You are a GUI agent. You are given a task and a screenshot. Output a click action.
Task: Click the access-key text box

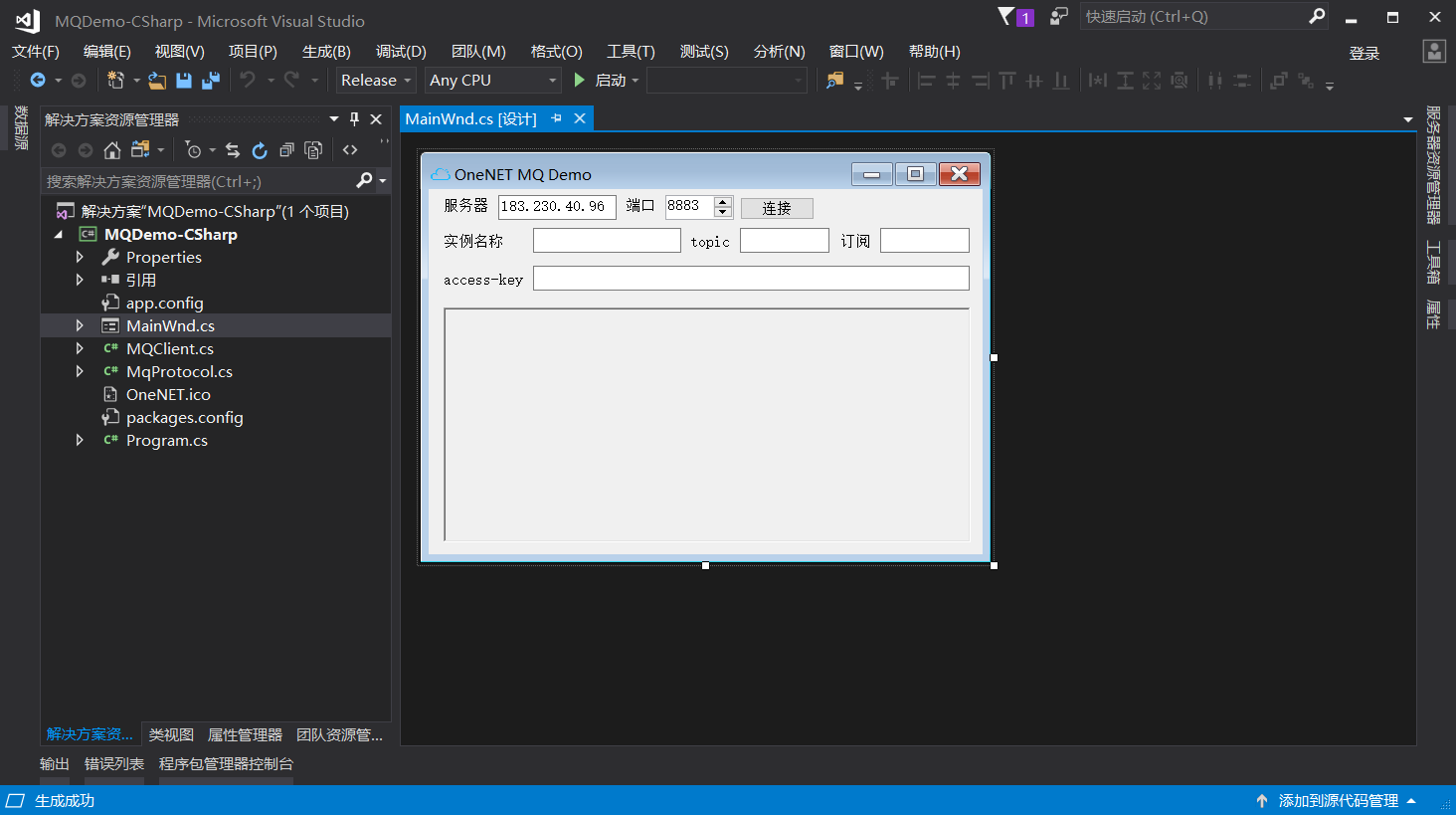pos(751,279)
